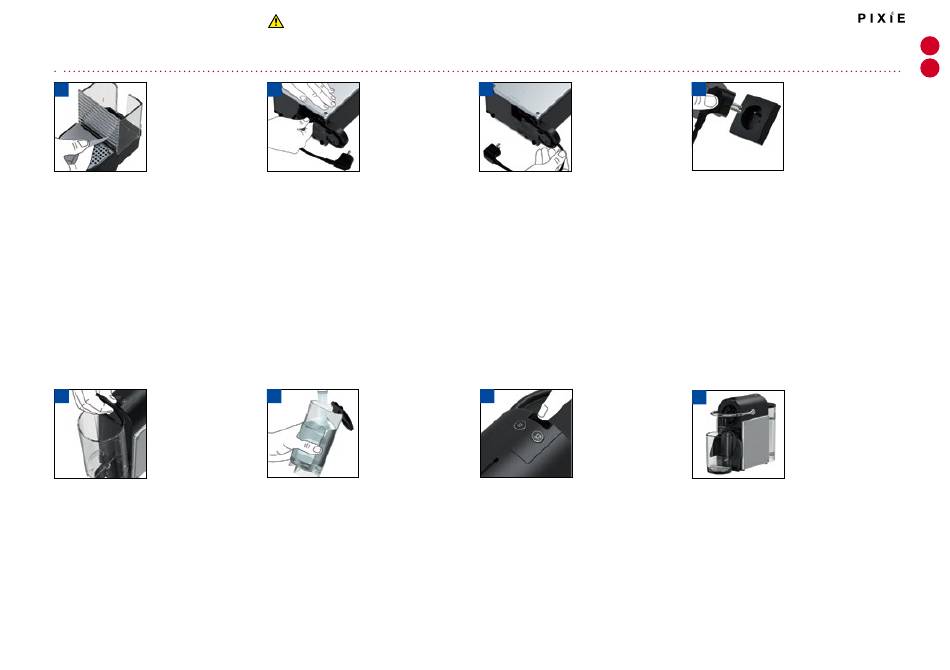
Task: Select the complete coffee machine with cup image
Action: (739, 434)
